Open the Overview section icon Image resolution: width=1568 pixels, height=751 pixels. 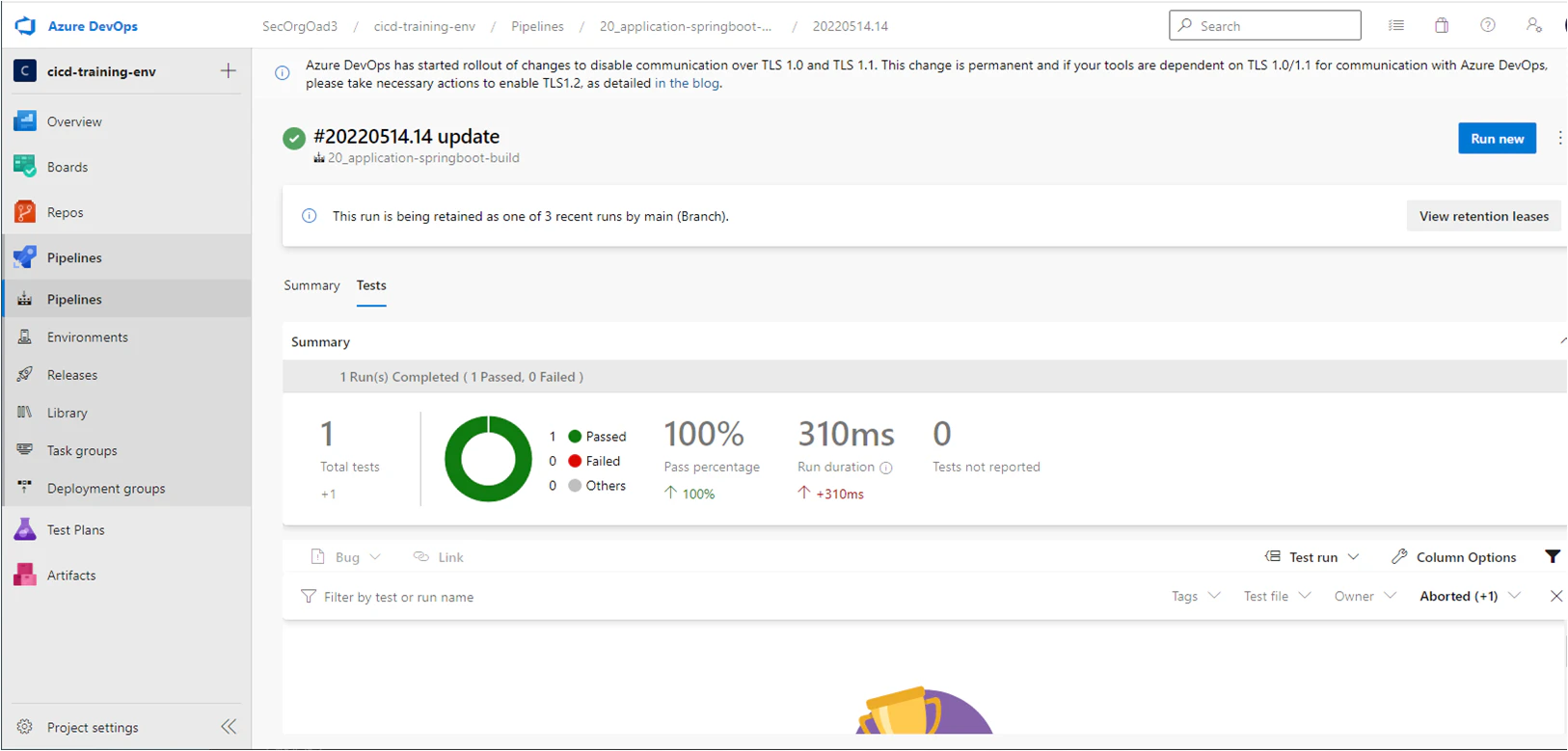point(25,121)
